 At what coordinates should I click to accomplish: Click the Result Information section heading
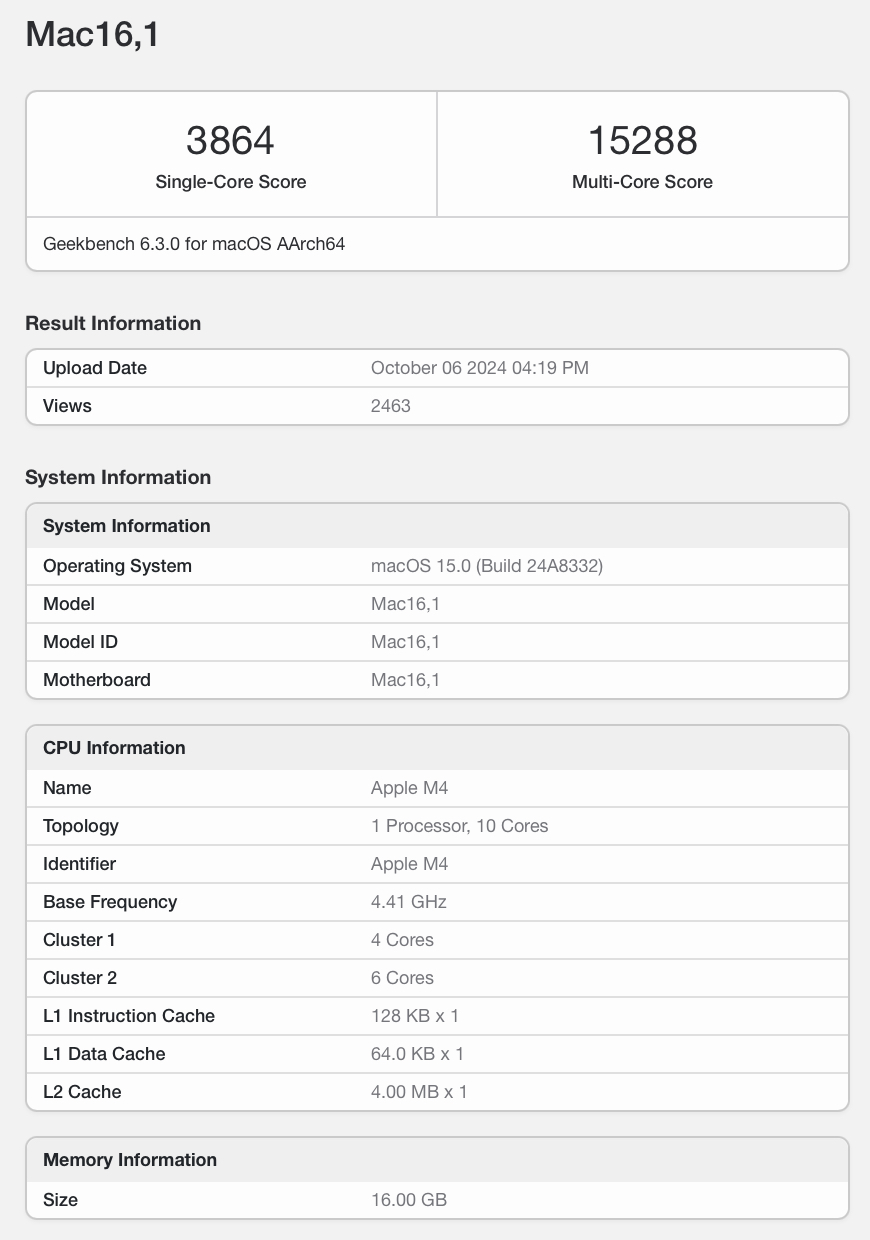(x=112, y=323)
